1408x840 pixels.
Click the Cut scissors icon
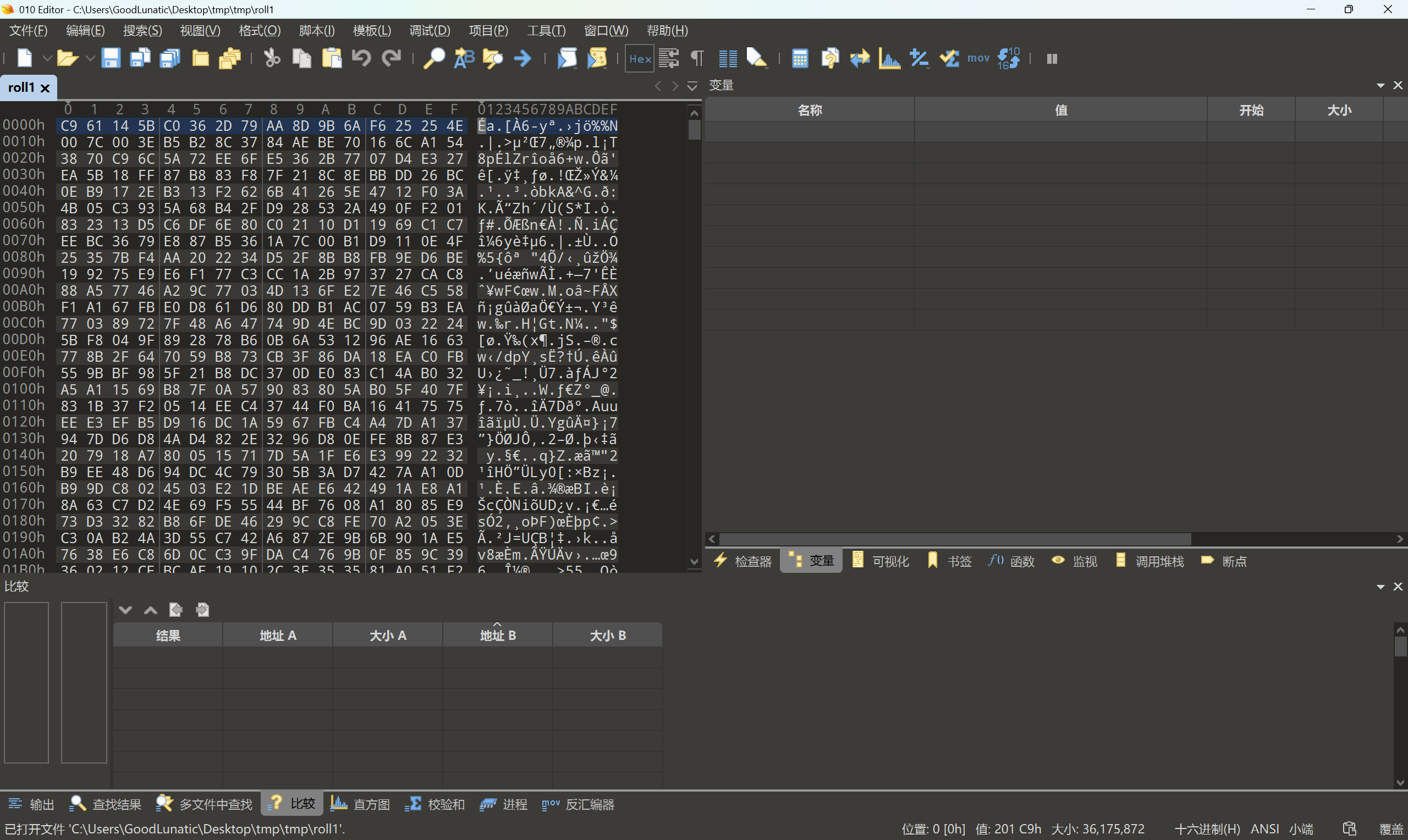[x=272, y=58]
